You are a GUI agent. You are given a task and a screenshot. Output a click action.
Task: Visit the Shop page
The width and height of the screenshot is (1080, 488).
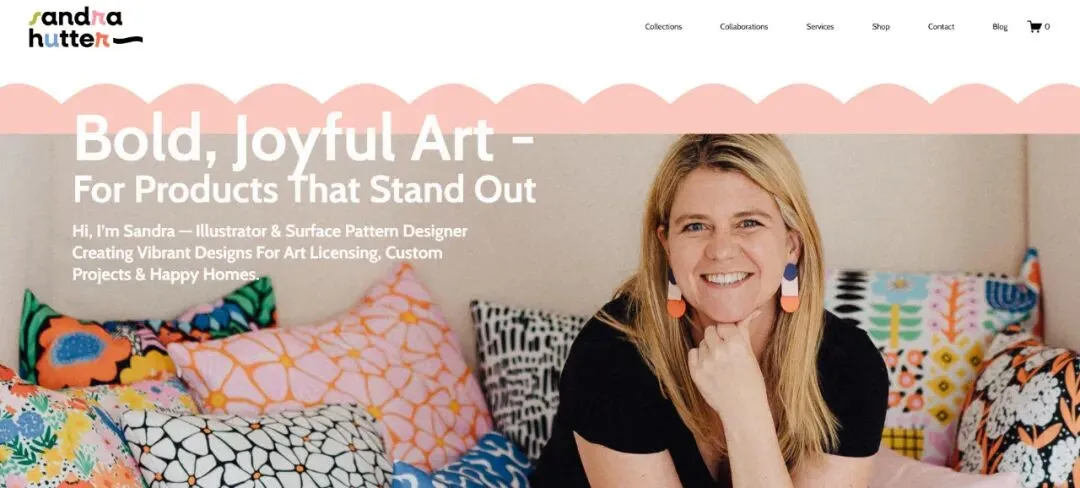880,27
